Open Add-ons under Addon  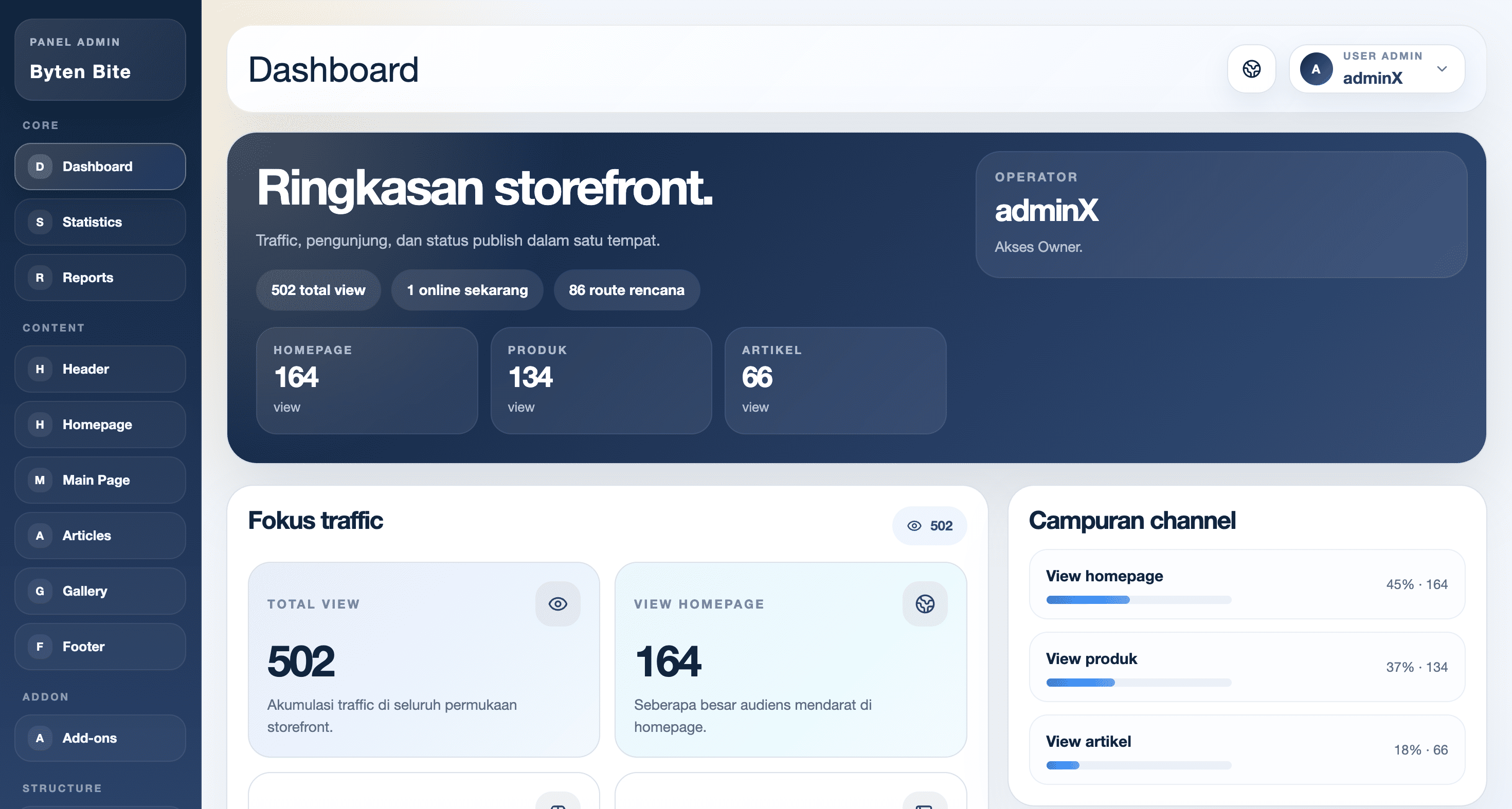coord(100,738)
